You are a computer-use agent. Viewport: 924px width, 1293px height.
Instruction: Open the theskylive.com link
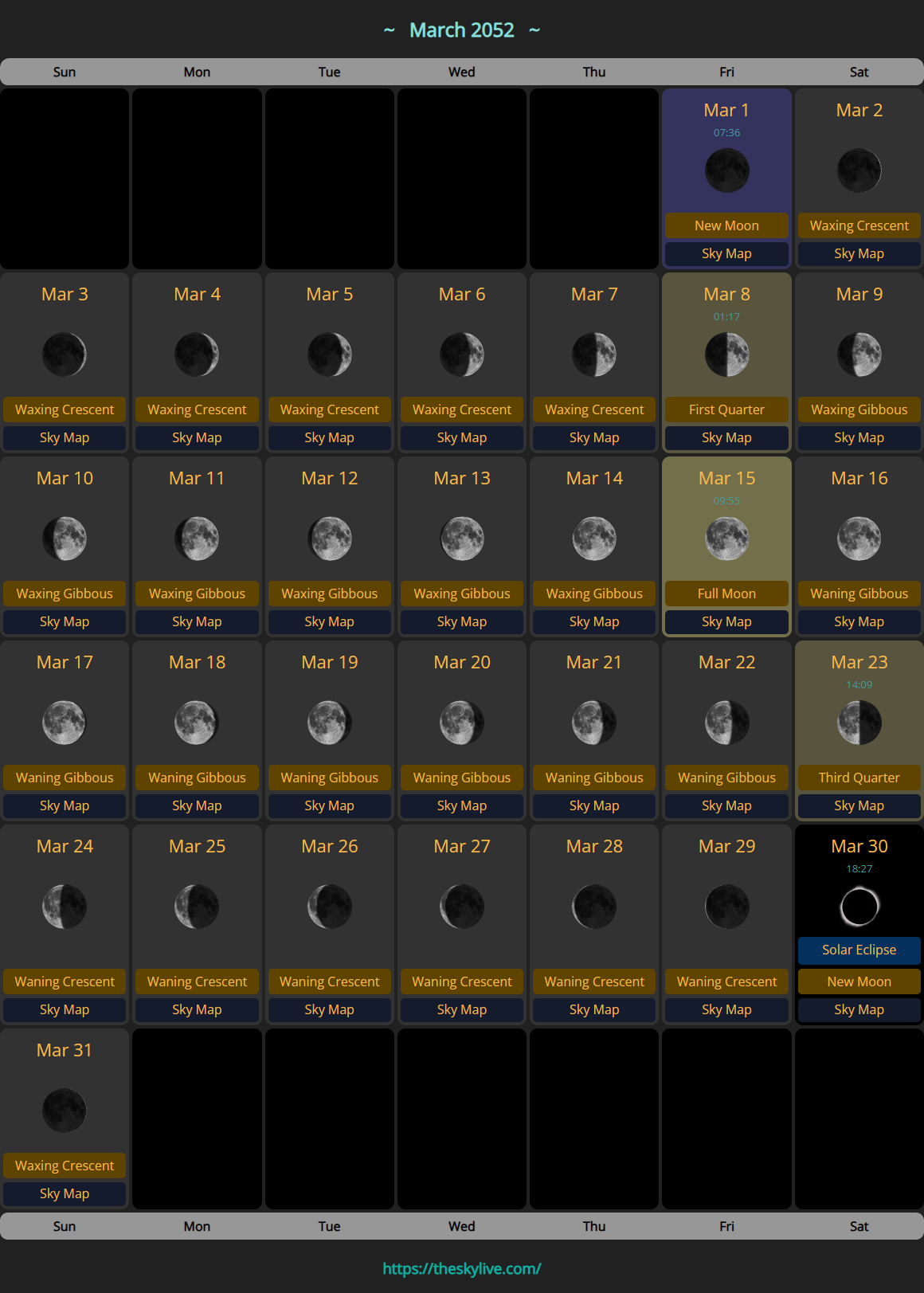(x=462, y=1268)
